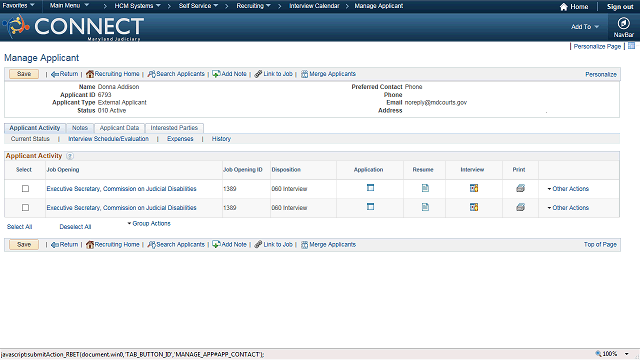Open Resume icon in first applicant row

click(x=425, y=188)
